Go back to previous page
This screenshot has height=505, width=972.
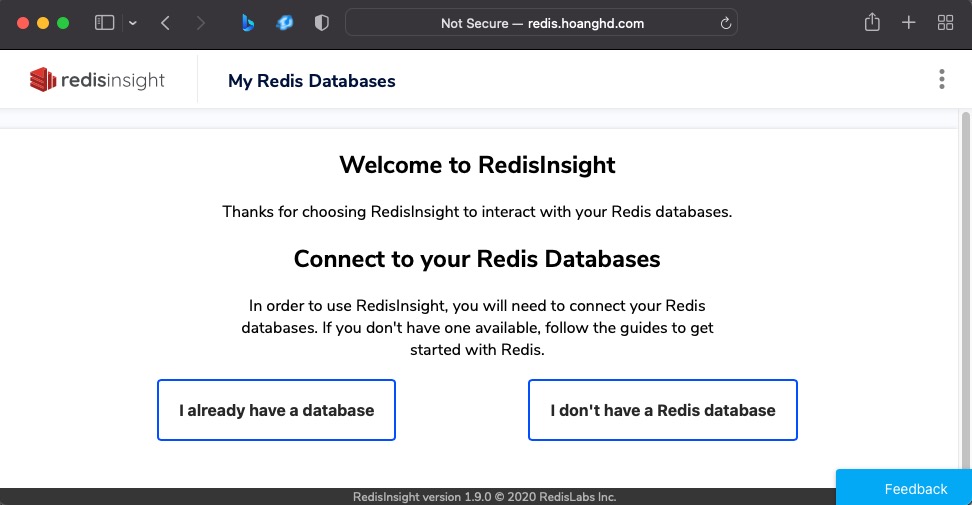point(165,23)
